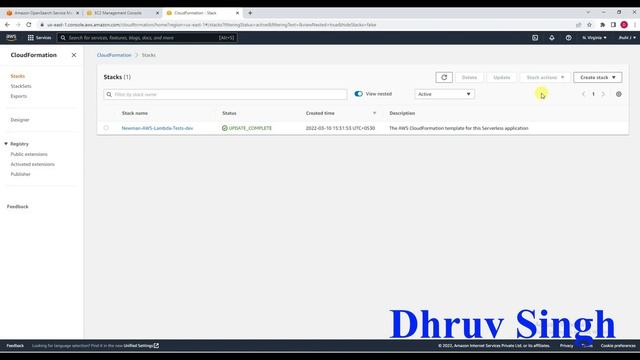640x360 pixels.
Task: Open the account menu dropdown
Action: click(627, 38)
